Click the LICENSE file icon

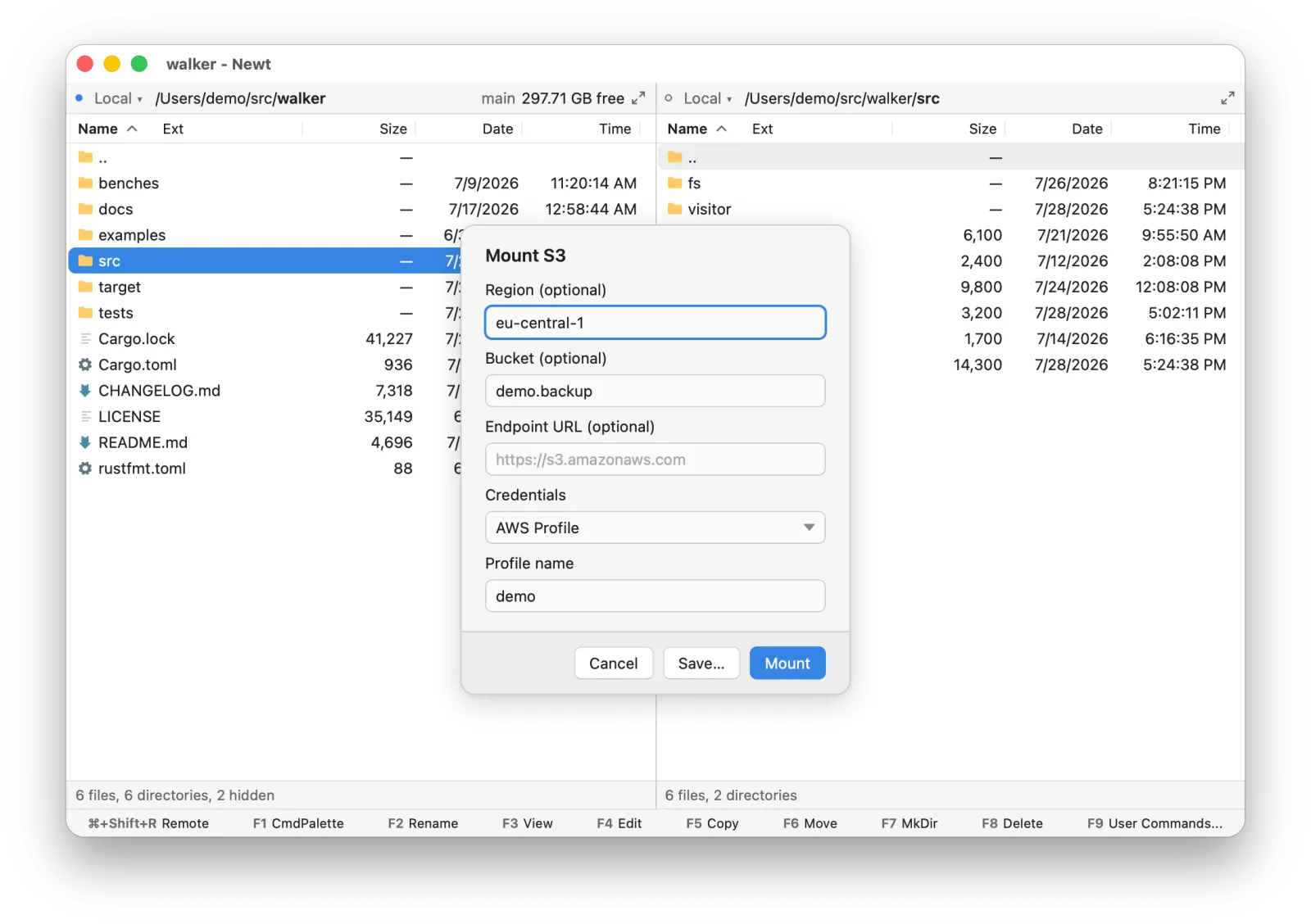(x=85, y=416)
